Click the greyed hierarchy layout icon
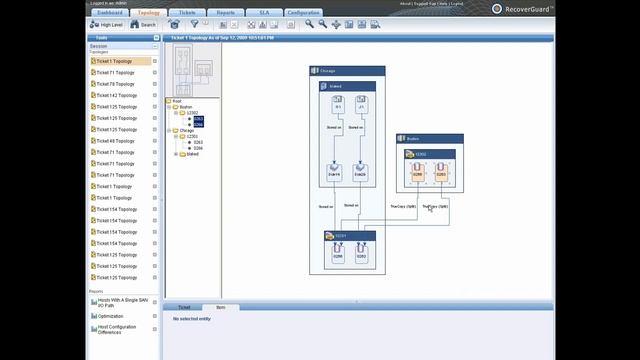 coord(262,24)
